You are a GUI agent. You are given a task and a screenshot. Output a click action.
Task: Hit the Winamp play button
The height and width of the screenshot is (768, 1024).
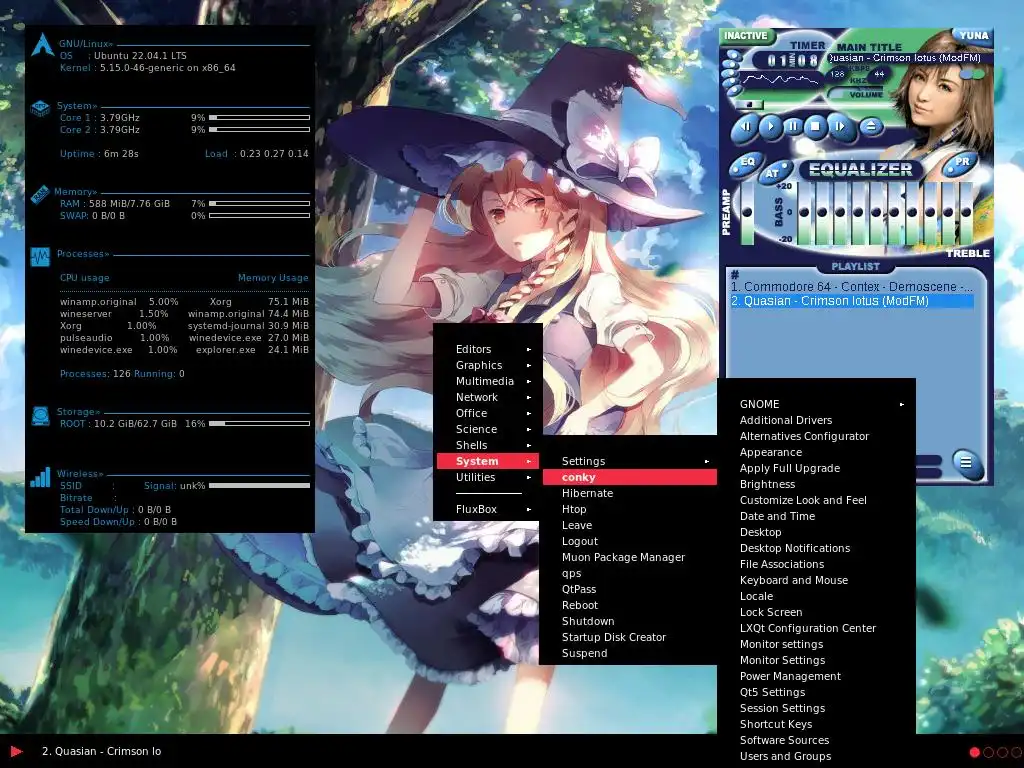(x=771, y=126)
